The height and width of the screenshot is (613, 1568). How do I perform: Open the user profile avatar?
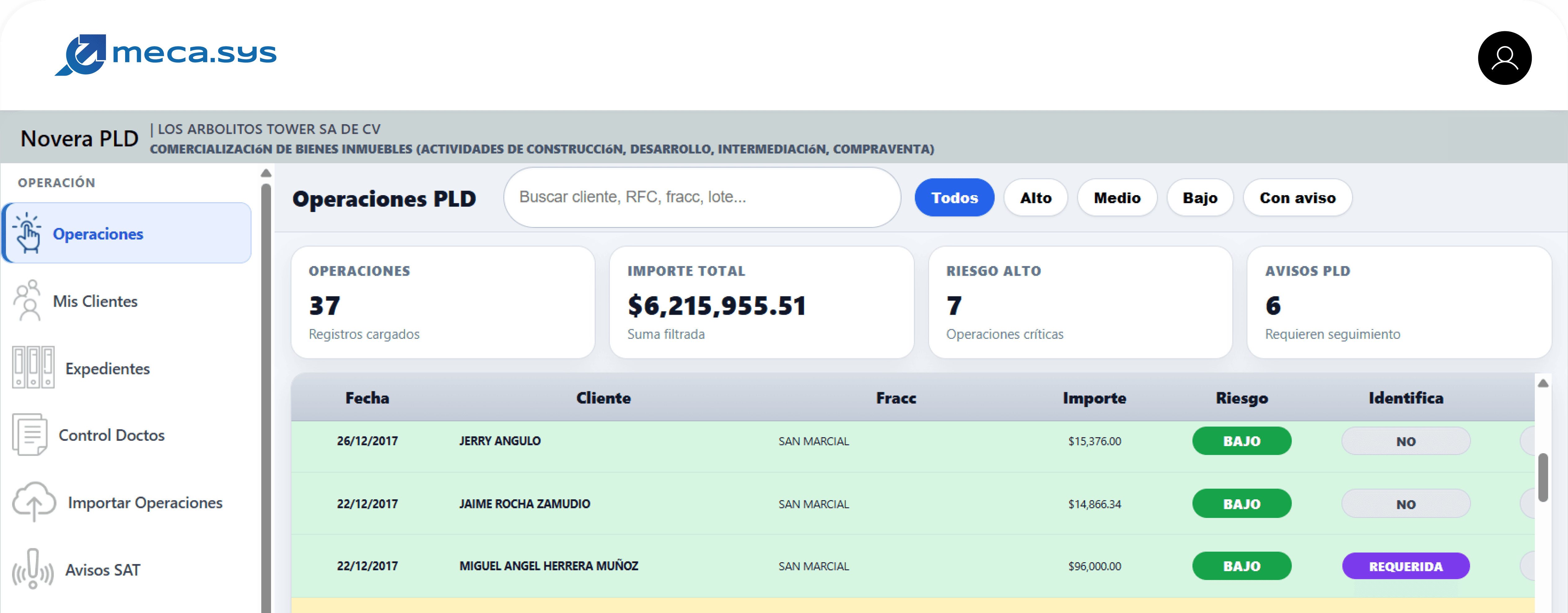[x=1504, y=58]
